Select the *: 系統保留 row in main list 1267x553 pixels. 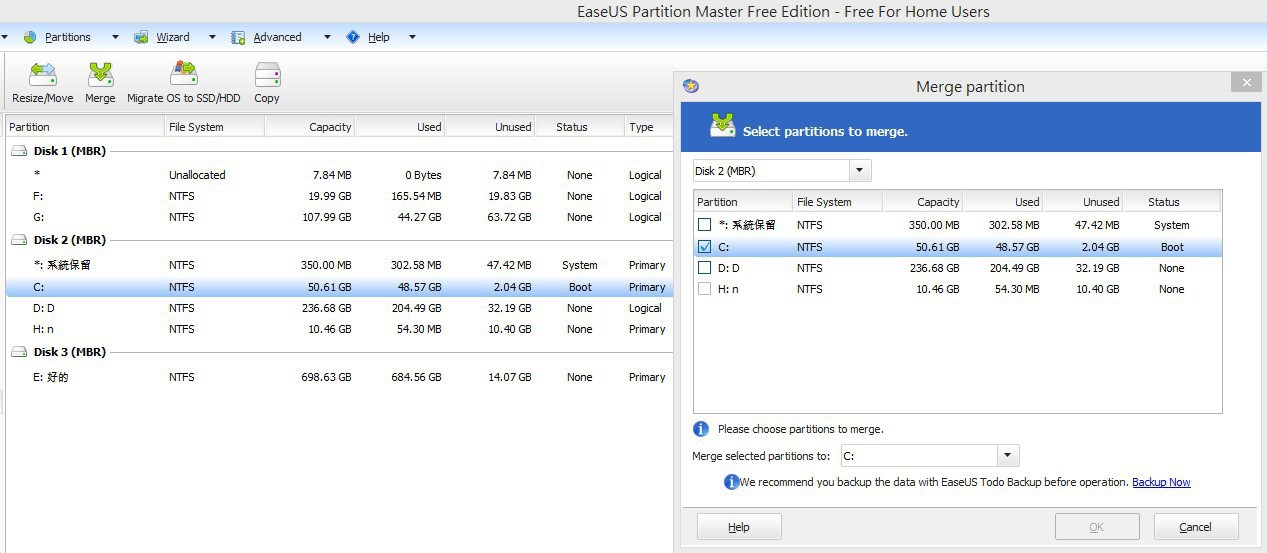[x=338, y=265]
